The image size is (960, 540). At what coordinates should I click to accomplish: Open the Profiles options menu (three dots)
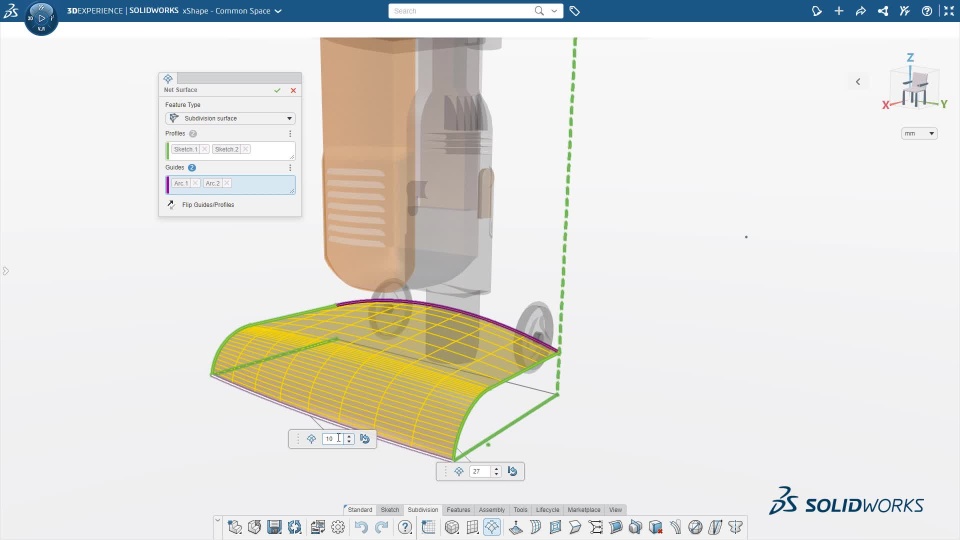pos(290,133)
